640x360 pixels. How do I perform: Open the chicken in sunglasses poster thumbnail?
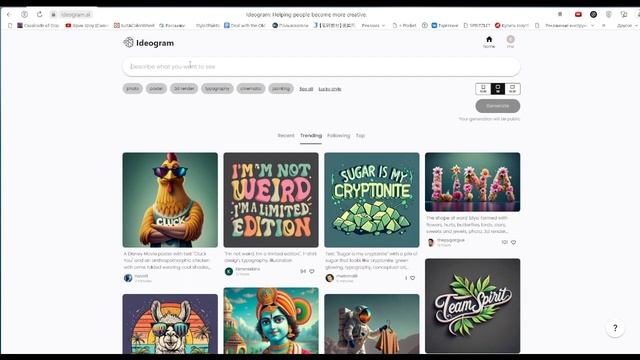pos(170,200)
